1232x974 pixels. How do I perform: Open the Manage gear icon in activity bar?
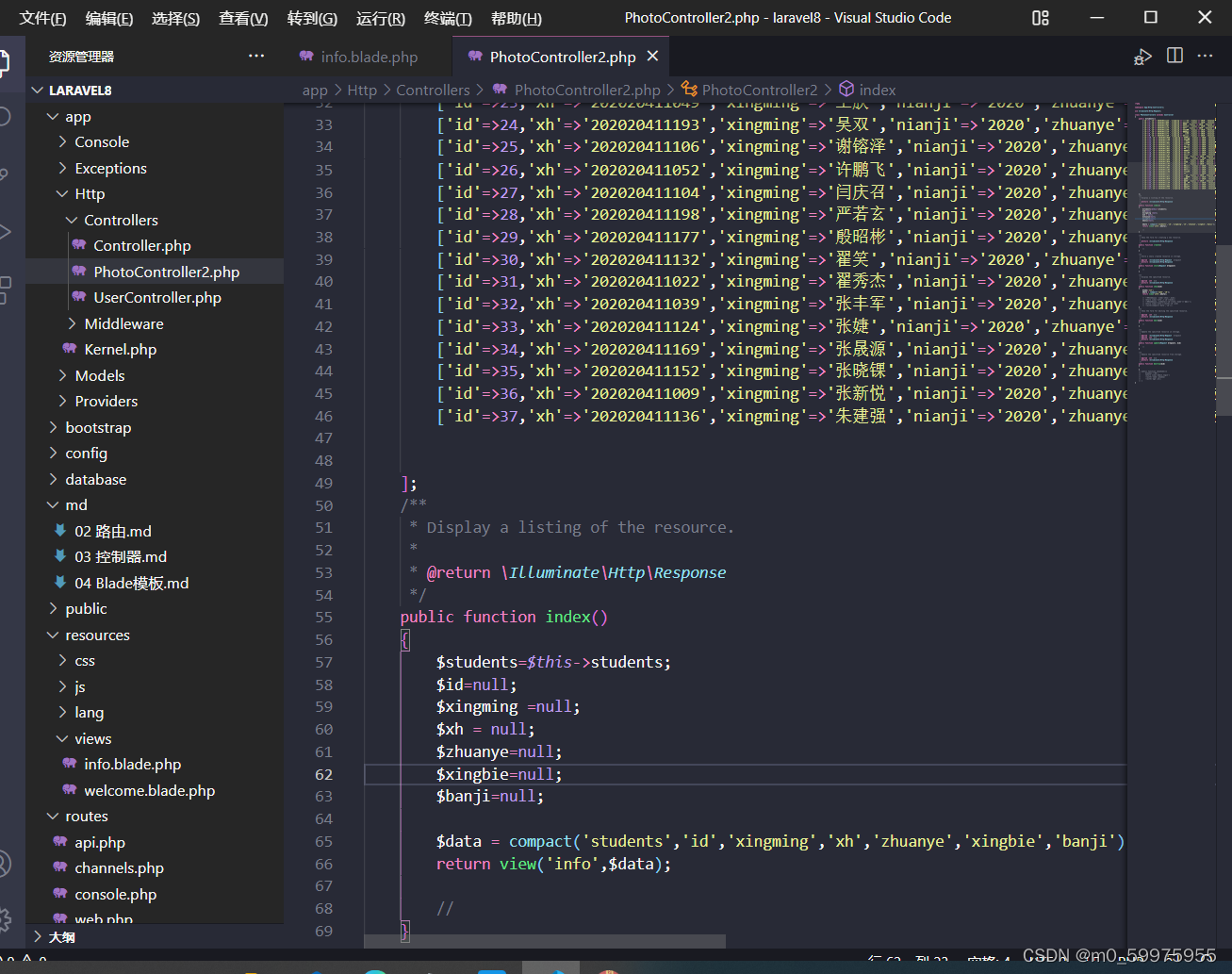coord(5,919)
